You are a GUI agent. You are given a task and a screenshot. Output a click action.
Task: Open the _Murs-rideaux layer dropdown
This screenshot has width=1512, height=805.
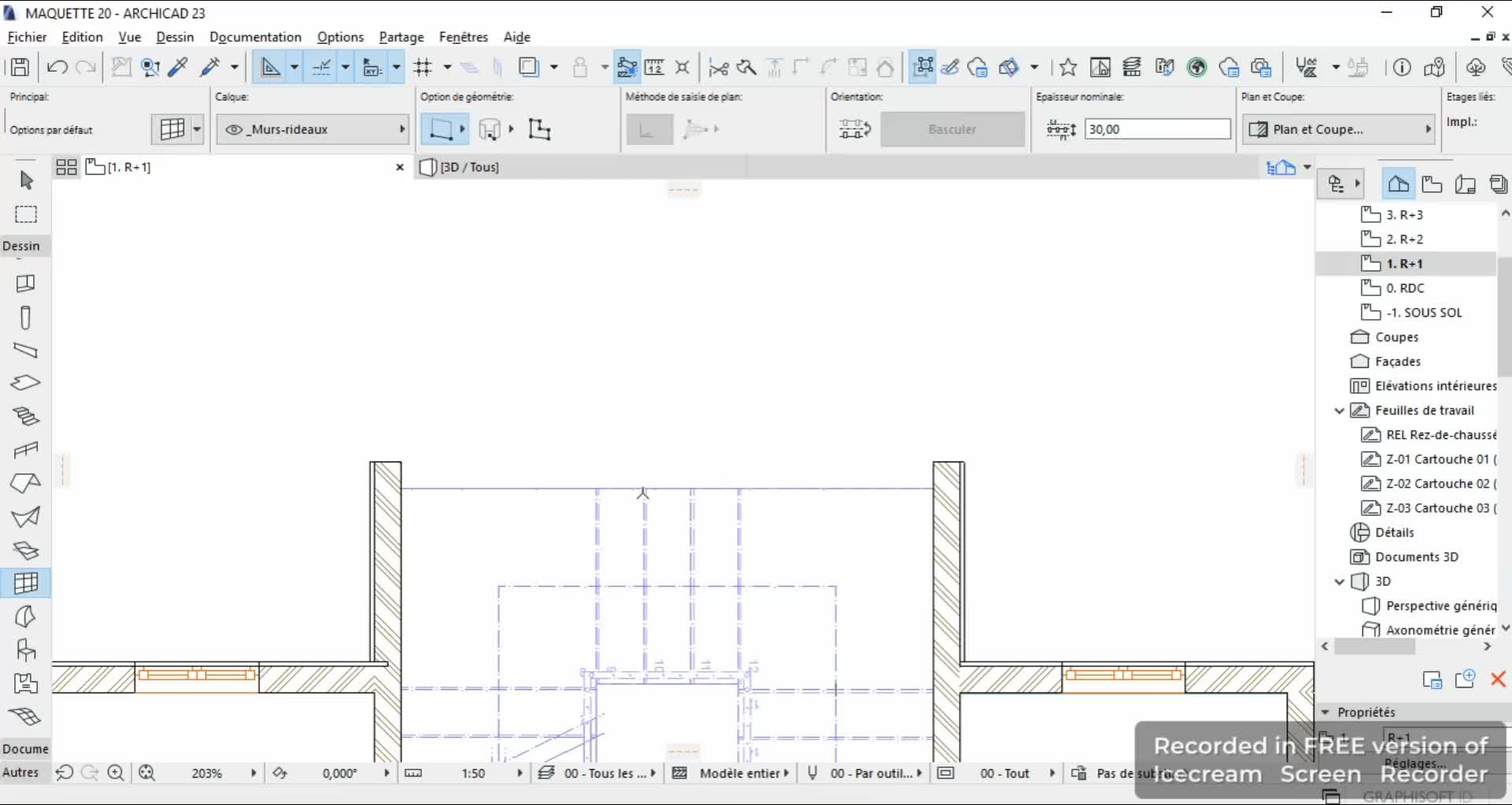pyautogui.click(x=313, y=129)
